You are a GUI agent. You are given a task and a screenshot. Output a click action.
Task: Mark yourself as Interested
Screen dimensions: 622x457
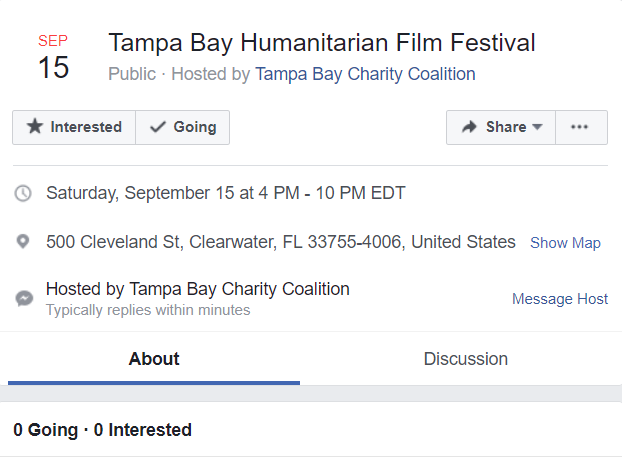click(74, 127)
